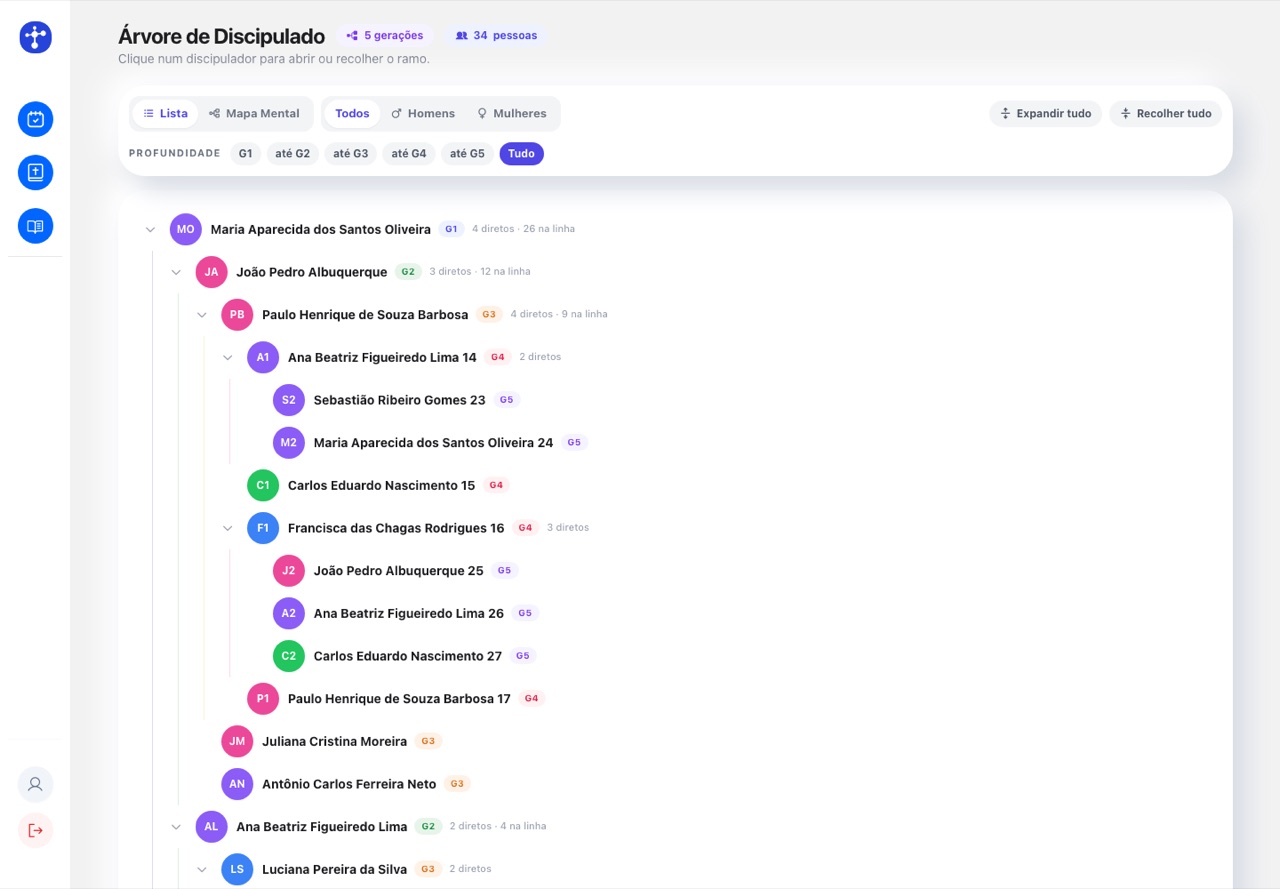1280x889 pixels.
Task: Click the JM avatar of Juliana Cristina Moreira
Action: coord(237,741)
